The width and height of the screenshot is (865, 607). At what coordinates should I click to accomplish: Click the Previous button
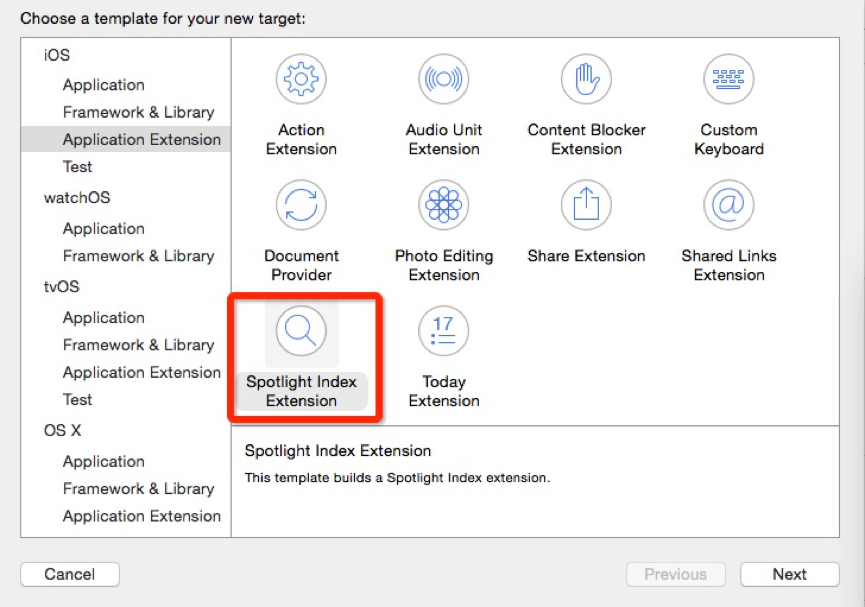pos(676,574)
